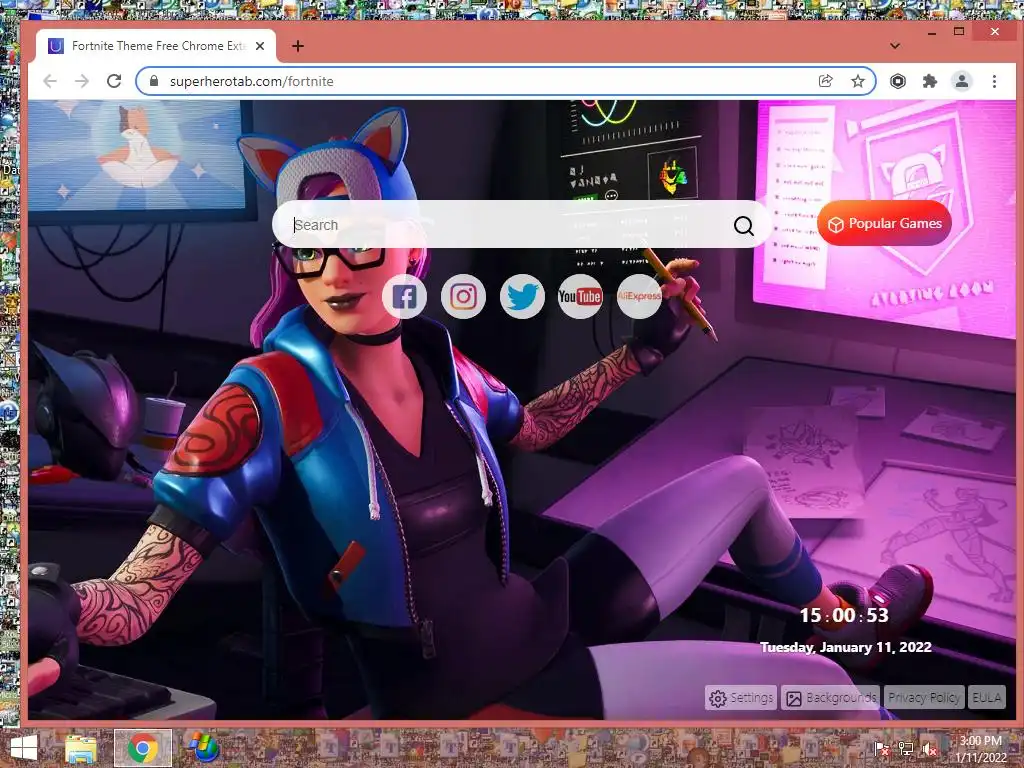Image resolution: width=1024 pixels, height=768 pixels.
Task: Open a new tab with plus button
Action: pyautogui.click(x=298, y=46)
